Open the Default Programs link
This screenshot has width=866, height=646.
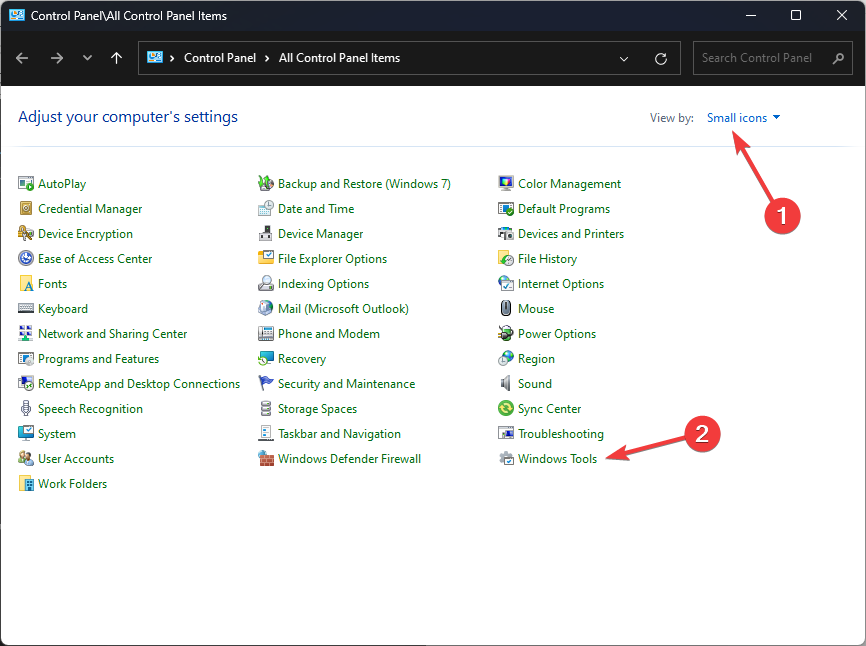564,209
